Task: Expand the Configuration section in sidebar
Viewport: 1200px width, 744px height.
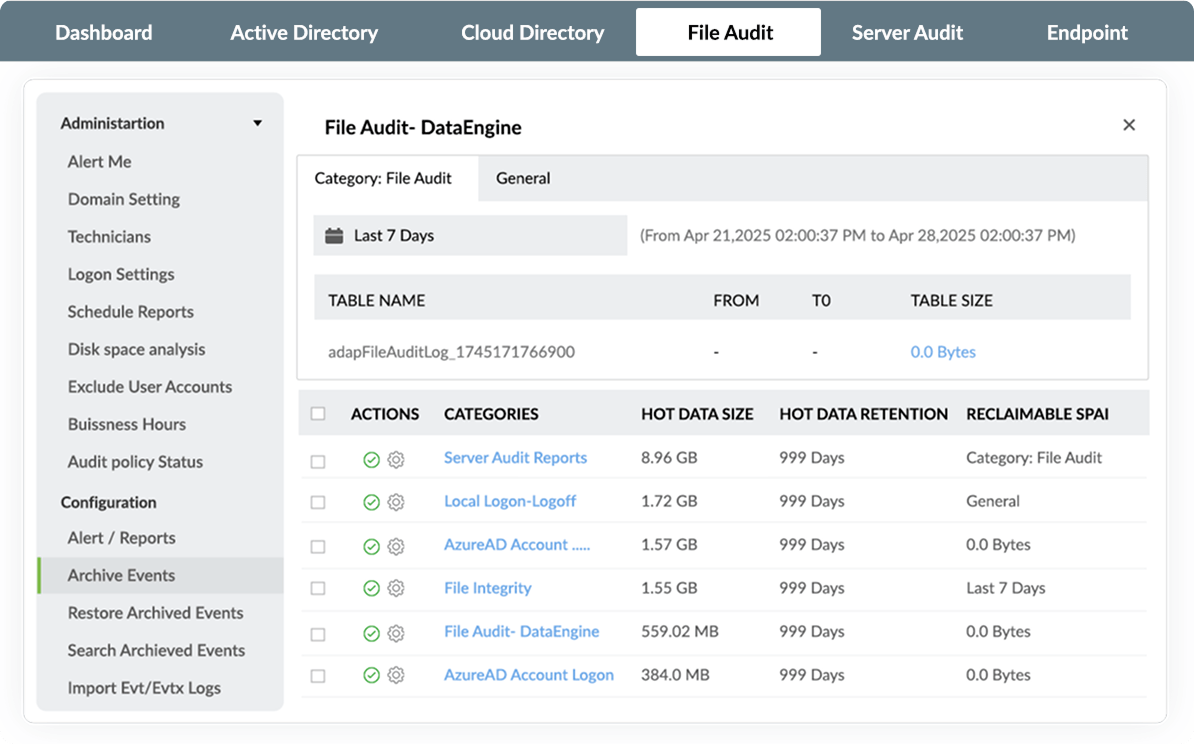Action: pos(108,502)
